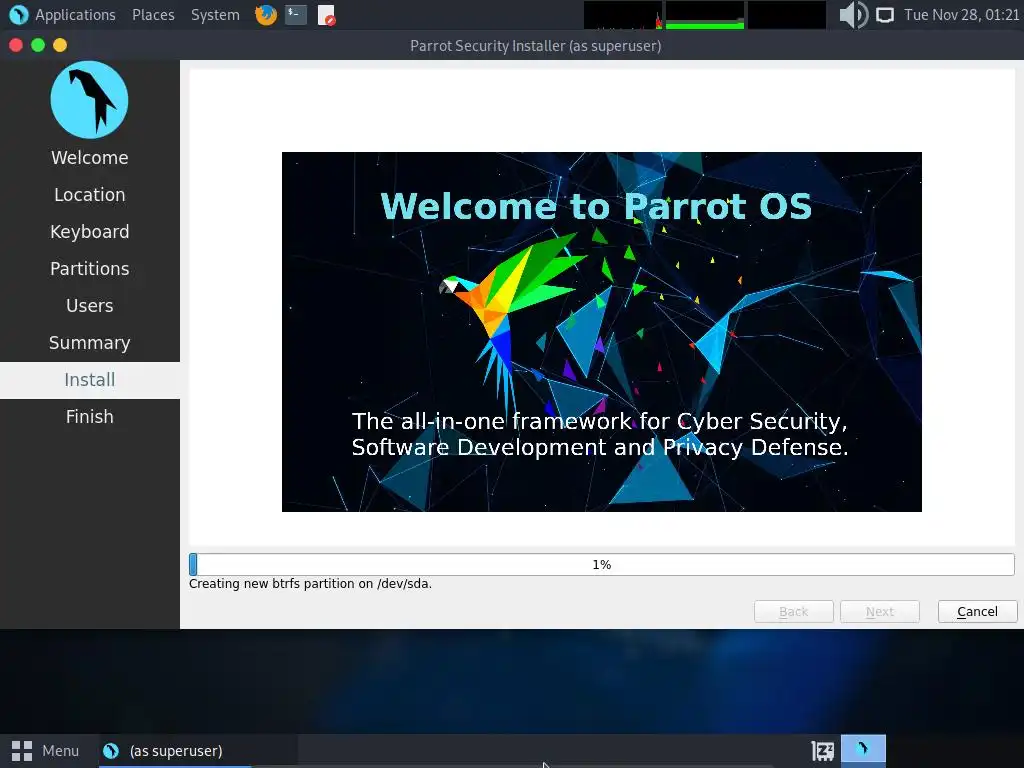Select the Location step in sidebar
Viewport: 1024px width, 768px height.
tap(89, 195)
